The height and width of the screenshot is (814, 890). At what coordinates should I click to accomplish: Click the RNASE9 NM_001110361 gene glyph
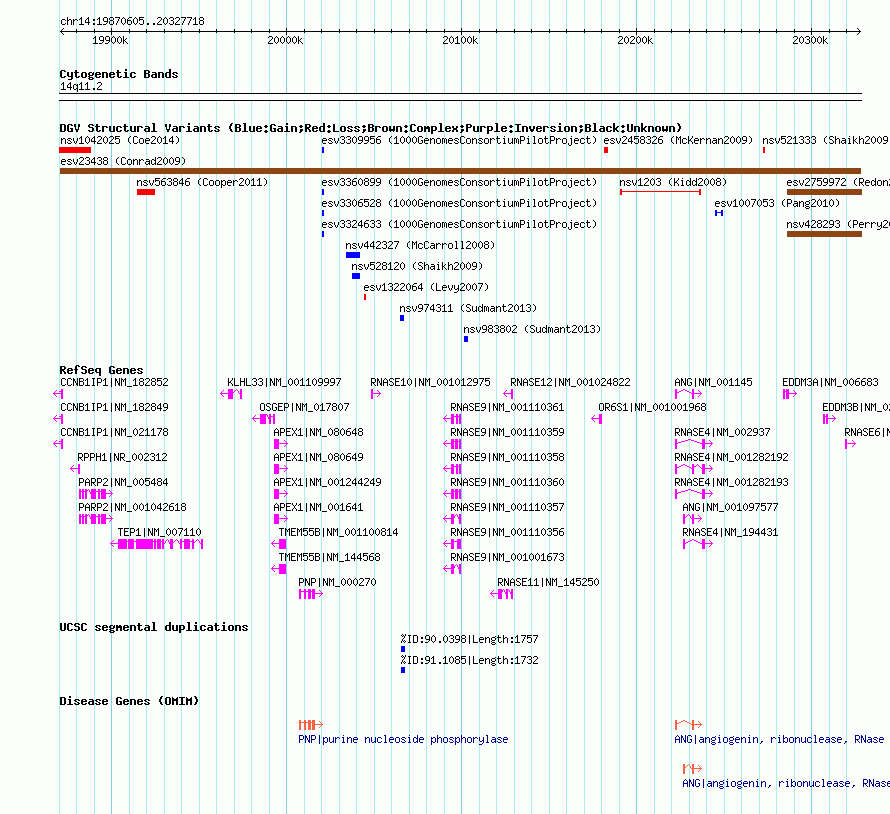(452, 419)
